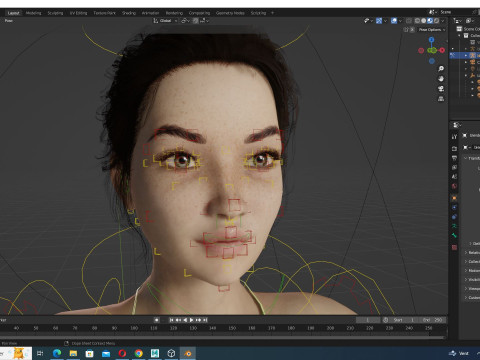480x360 pixels.
Task: Expand the selected armature in outliner
Action: pyautogui.click(x=466, y=55)
